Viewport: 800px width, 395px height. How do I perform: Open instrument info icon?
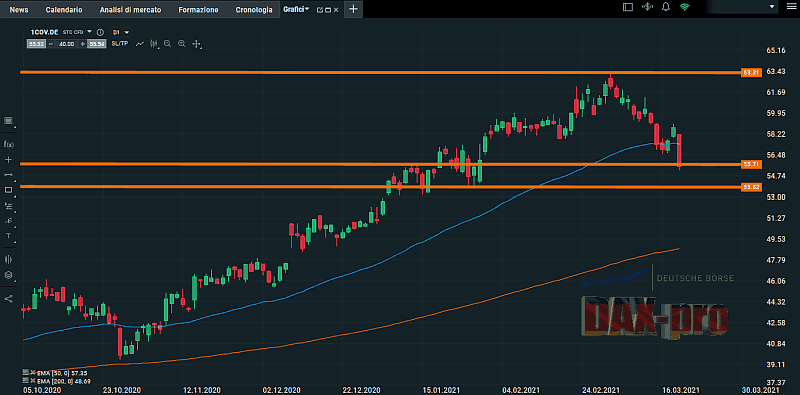click(x=101, y=32)
